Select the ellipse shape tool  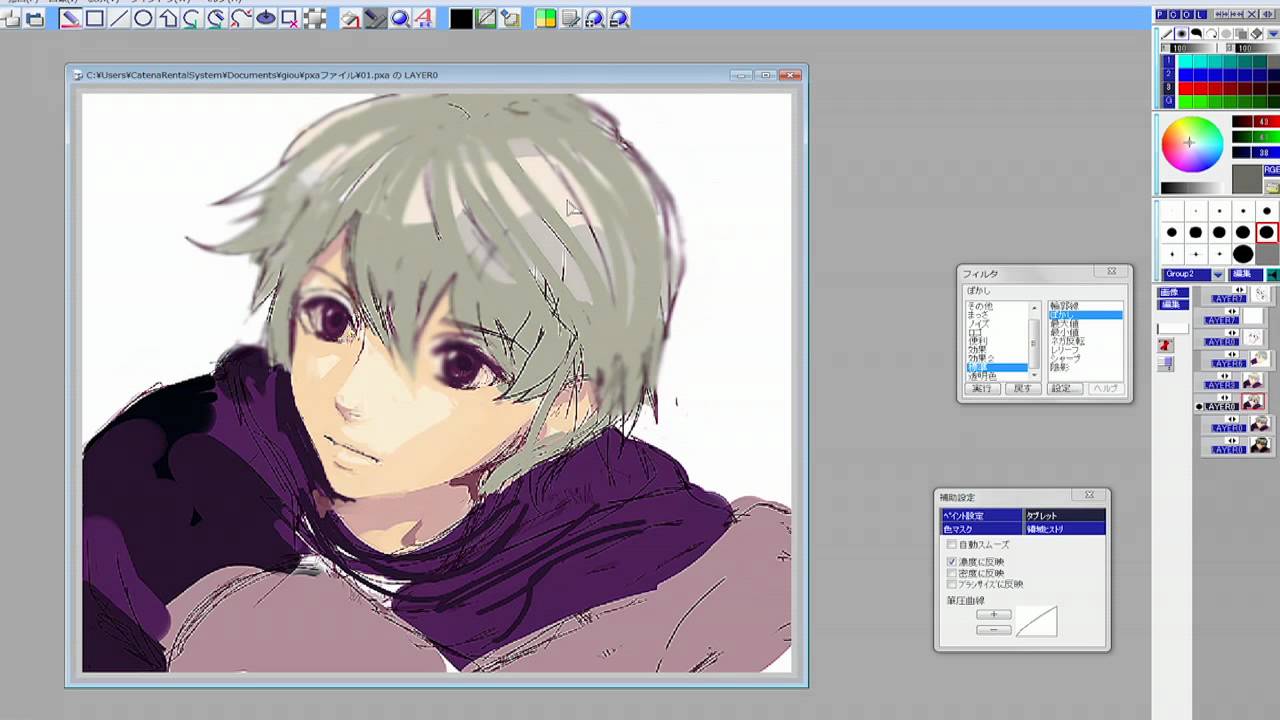pyautogui.click(x=143, y=18)
